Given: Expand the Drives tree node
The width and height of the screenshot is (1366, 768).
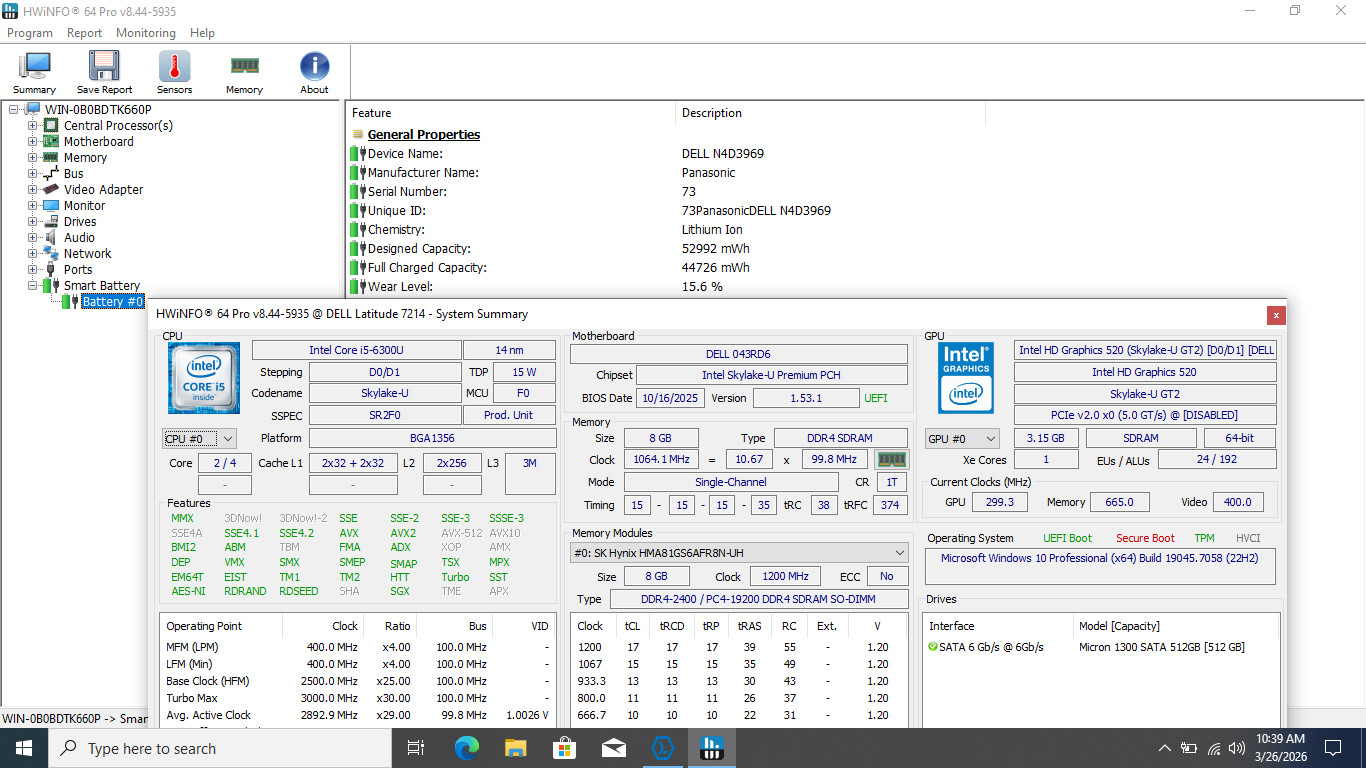Looking at the screenshot, I should click(x=33, y=222).
